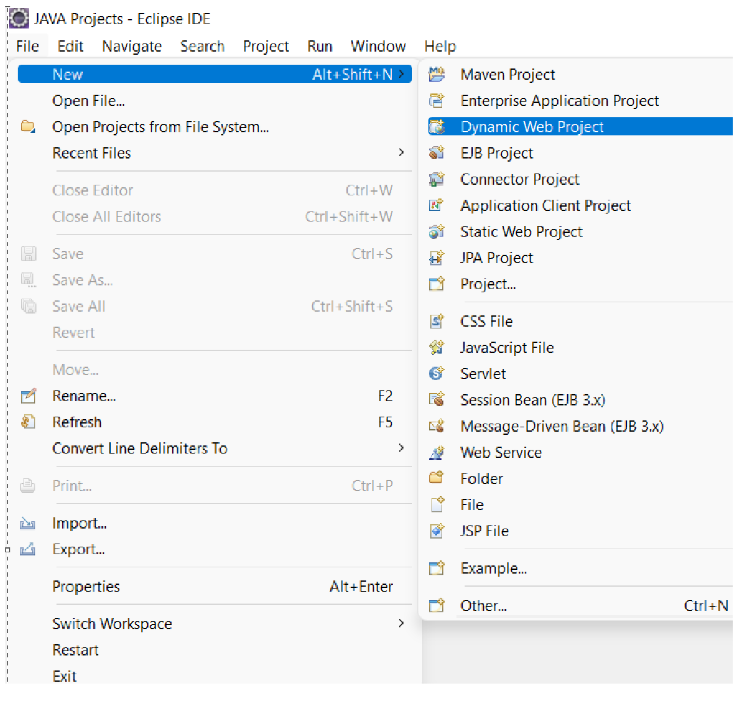The image size is (752, 703).
Task: Open the Project menu
Action: (266, 46)
